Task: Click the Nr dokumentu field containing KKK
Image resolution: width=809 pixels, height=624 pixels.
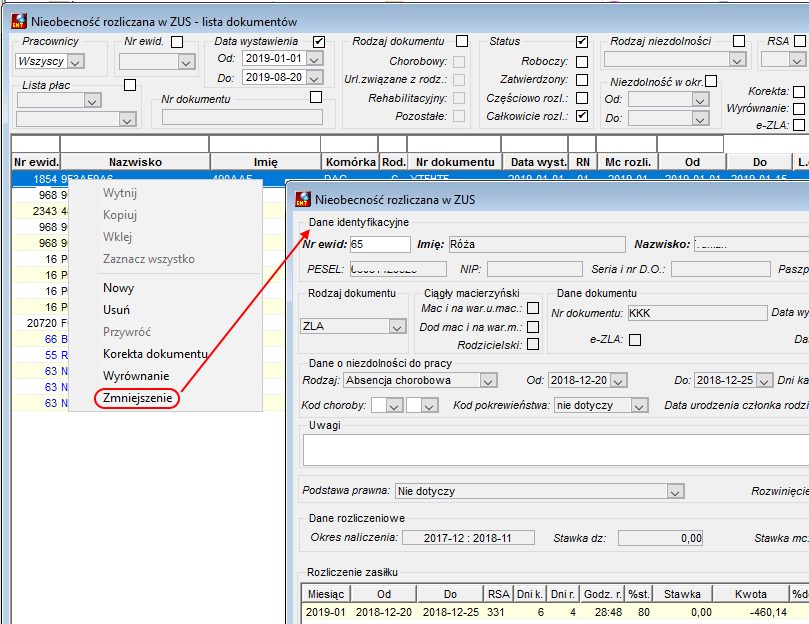Action: [x=698, y=313]
